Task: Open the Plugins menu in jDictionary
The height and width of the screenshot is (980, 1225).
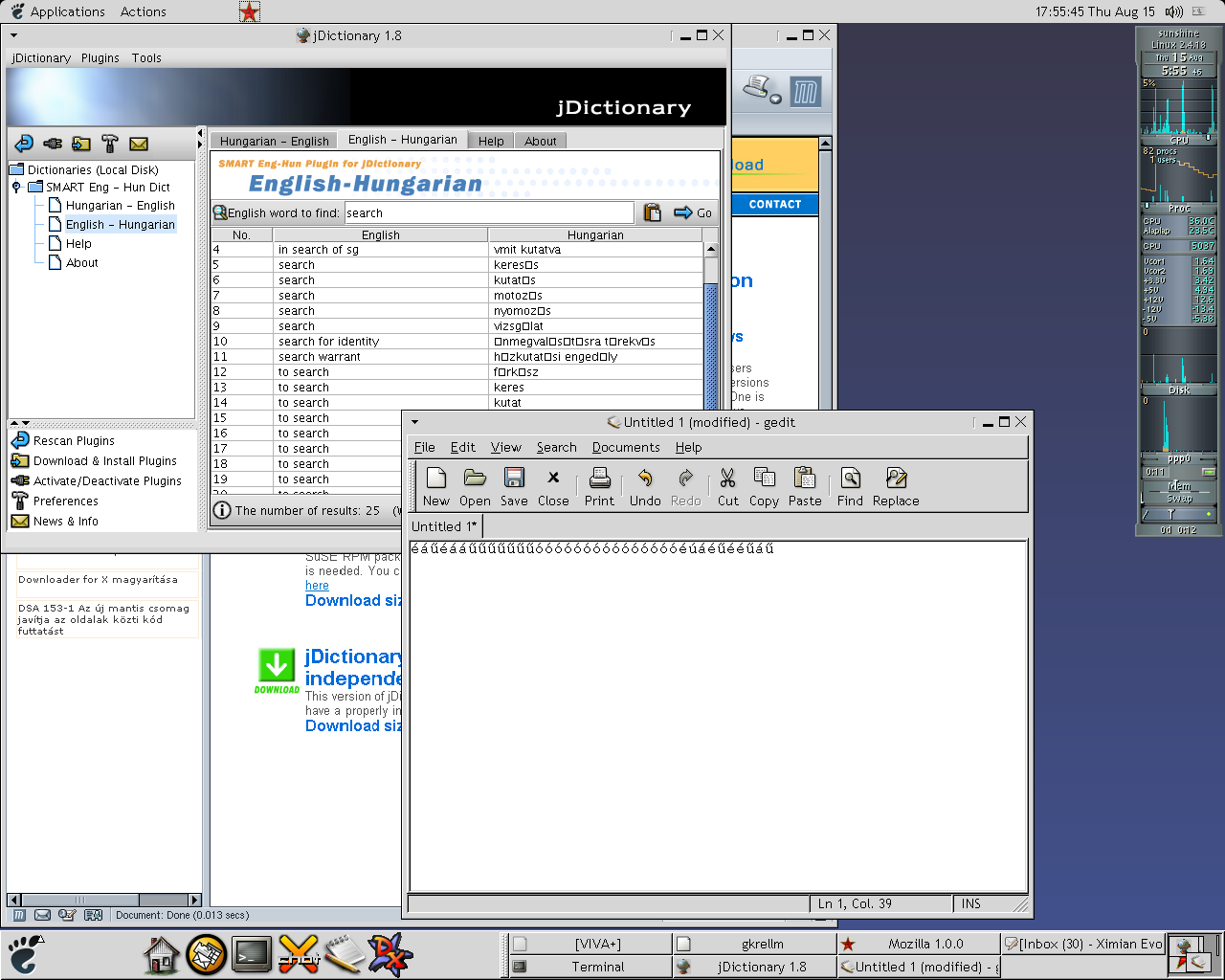Action: tap(100, 57)
